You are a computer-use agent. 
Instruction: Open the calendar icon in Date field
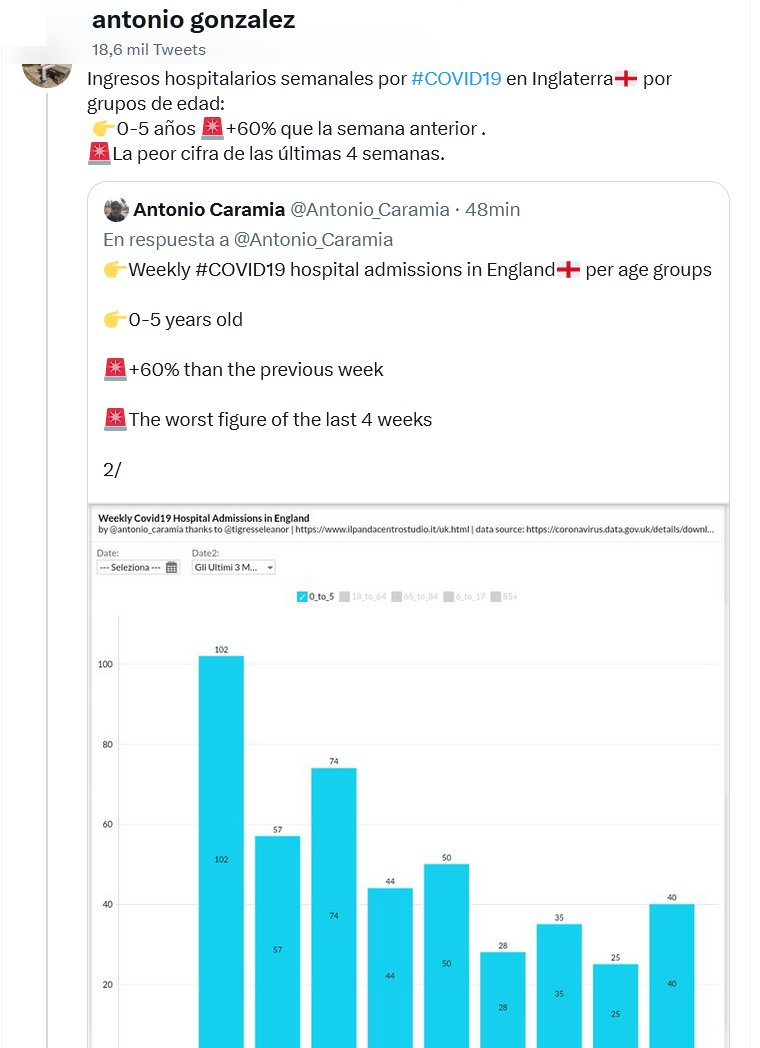click(x=171, y=567)
